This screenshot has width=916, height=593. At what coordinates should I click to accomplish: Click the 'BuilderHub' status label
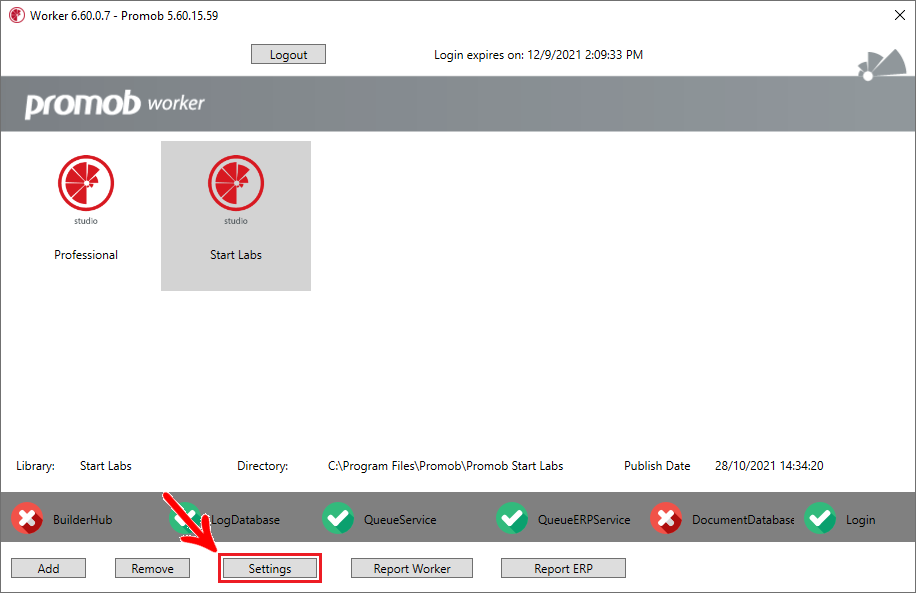click(x=82, y=519)
